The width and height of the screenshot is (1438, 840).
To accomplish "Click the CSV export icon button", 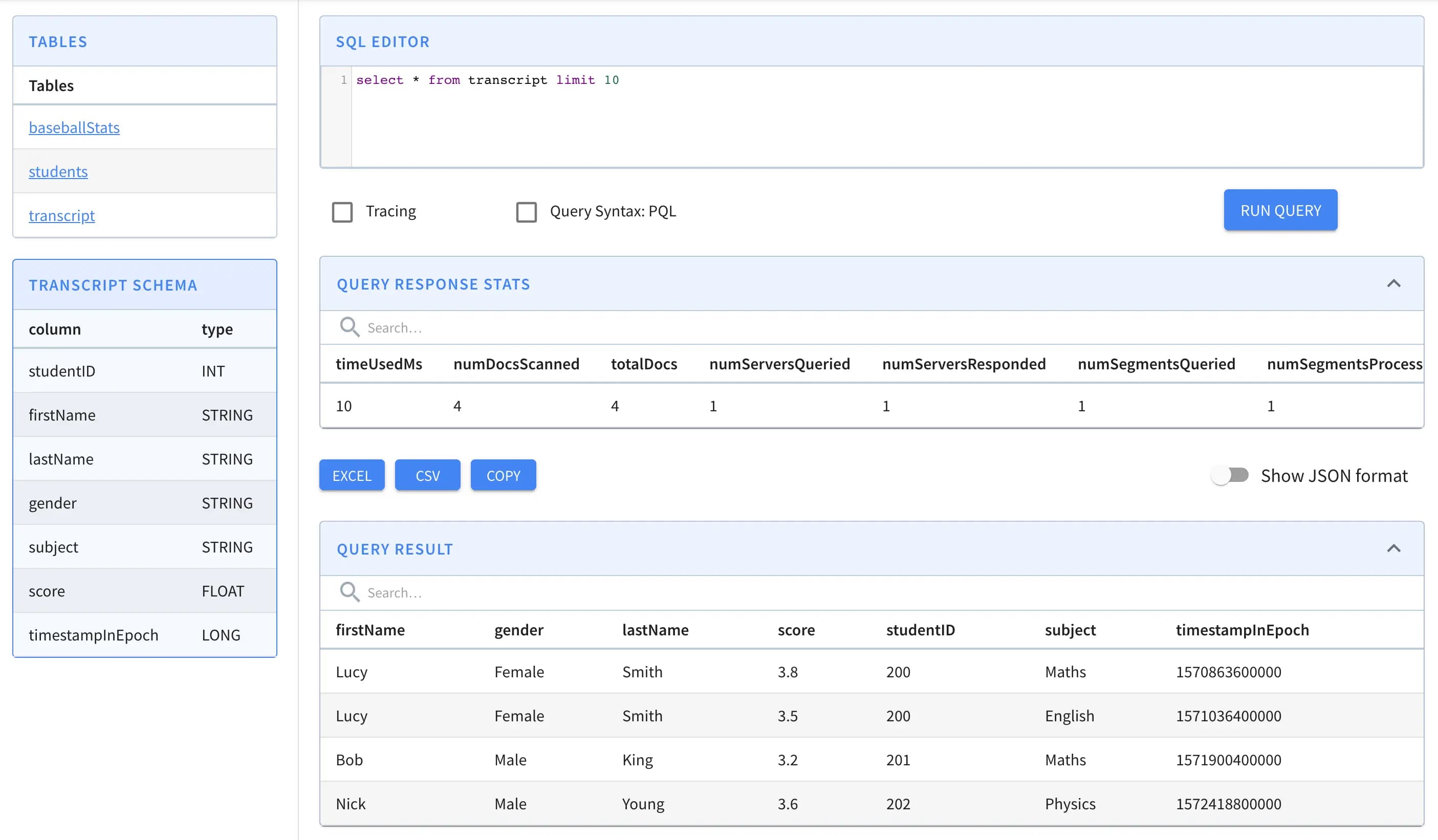I will pyautogui.click(x=428, y=475).
